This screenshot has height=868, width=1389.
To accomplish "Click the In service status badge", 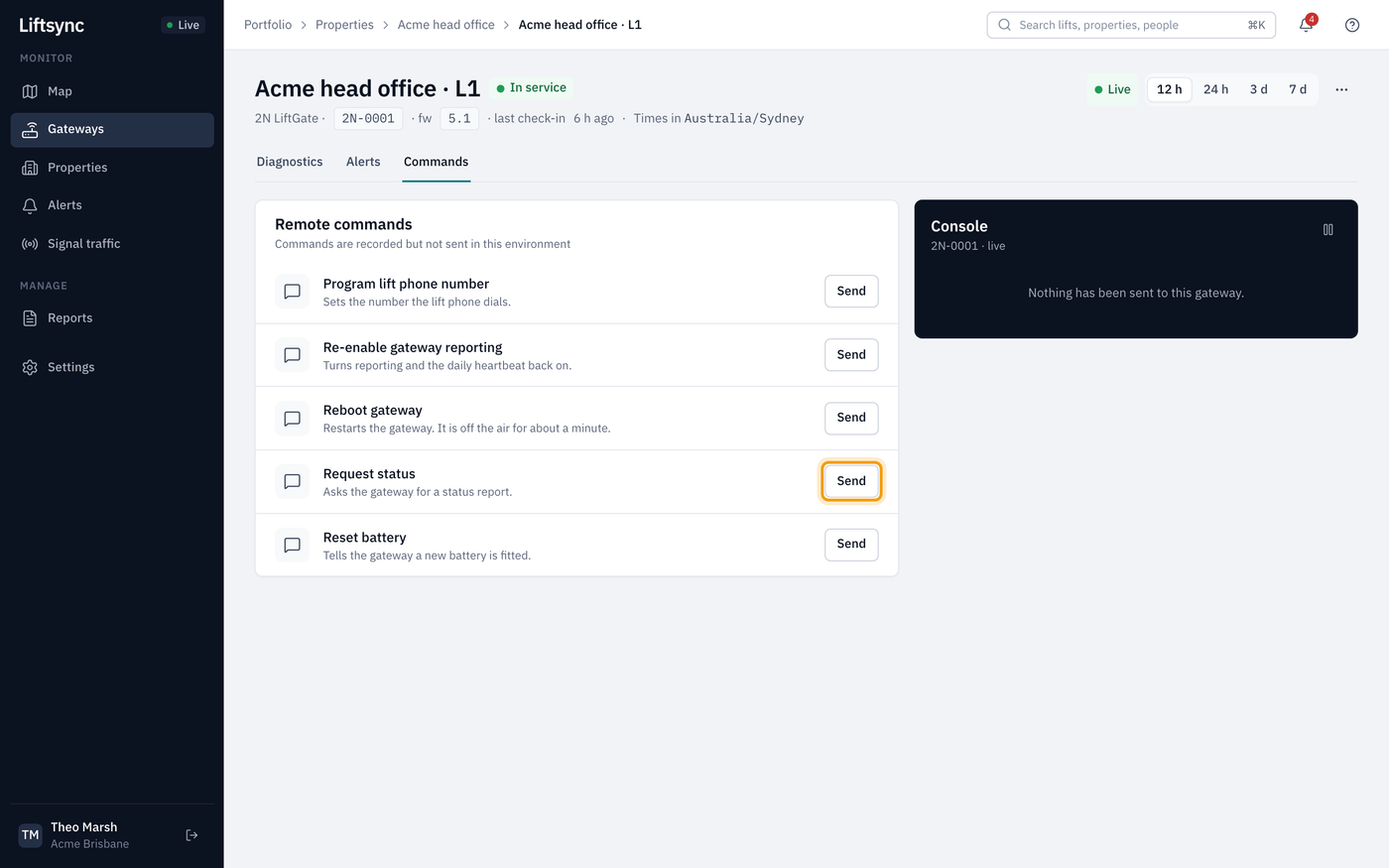I will coord(532,88).
